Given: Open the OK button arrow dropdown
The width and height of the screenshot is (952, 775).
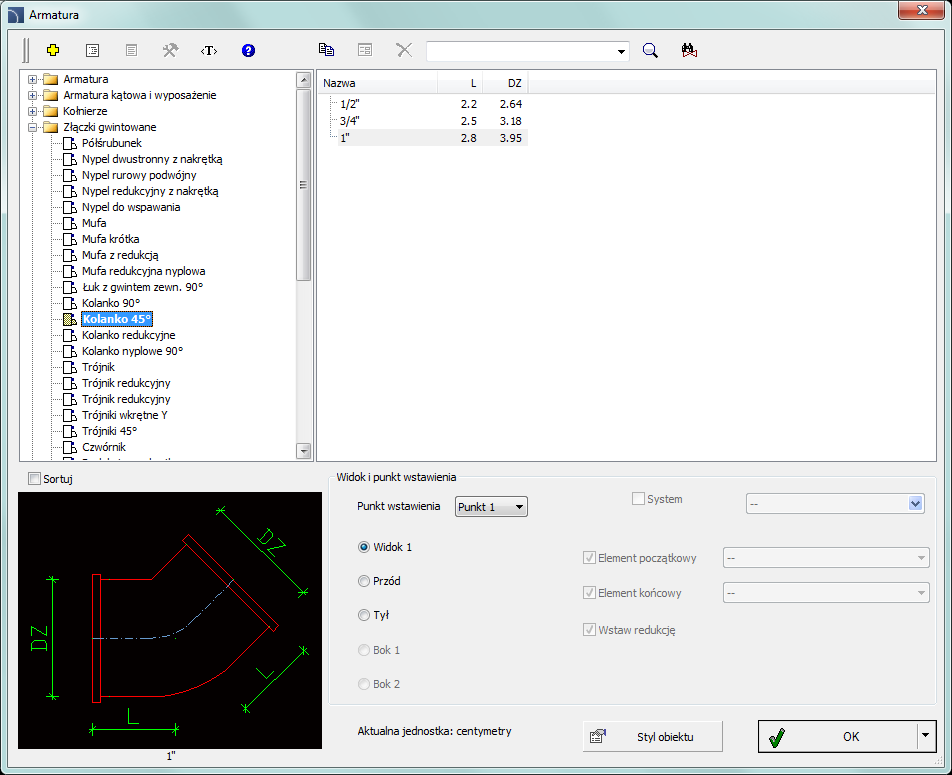Looking at the screenshot, I should tap(925, 736).
